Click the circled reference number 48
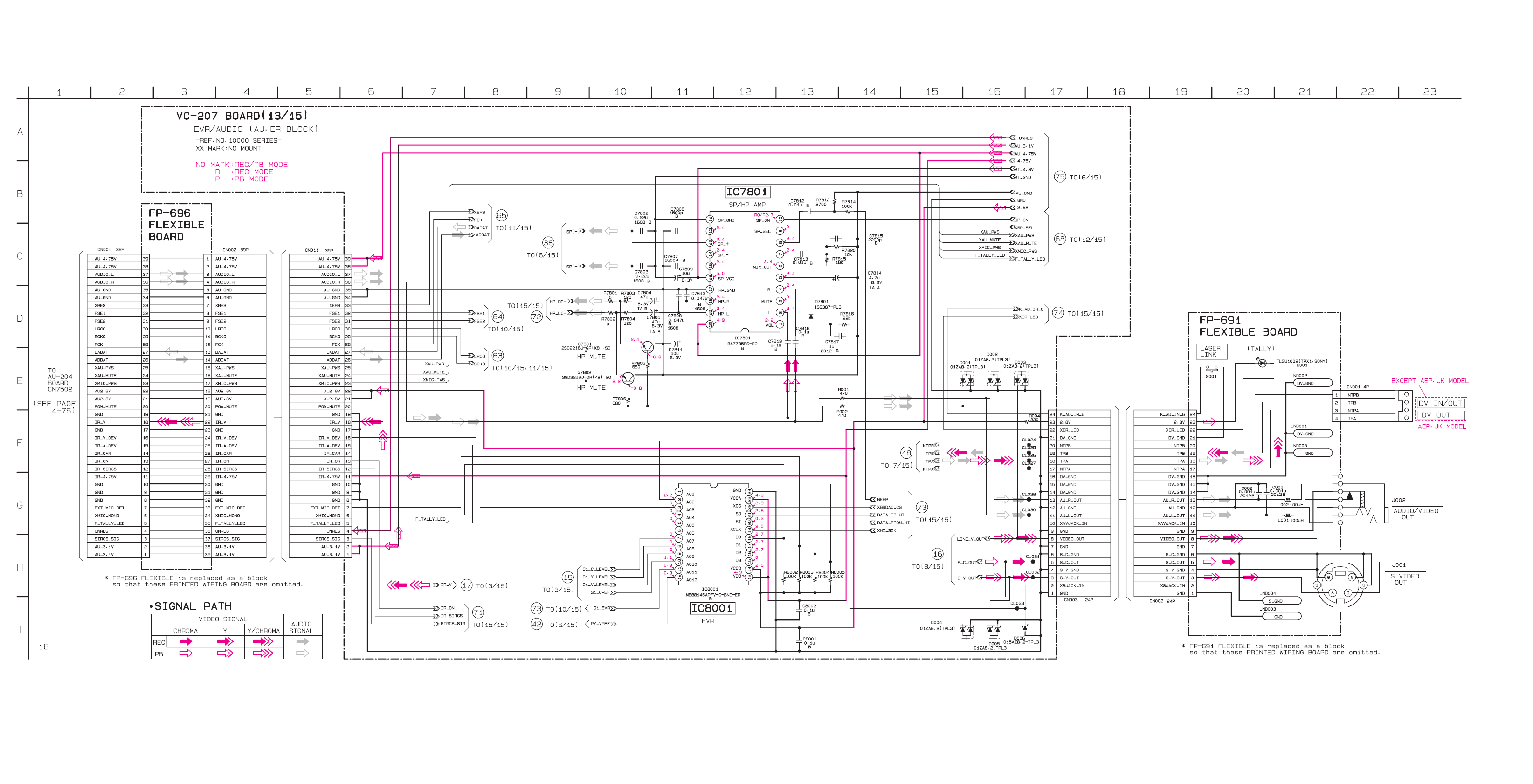This screenshot has height=784, width=1533. pyautogui.click(x=906, y=453)
